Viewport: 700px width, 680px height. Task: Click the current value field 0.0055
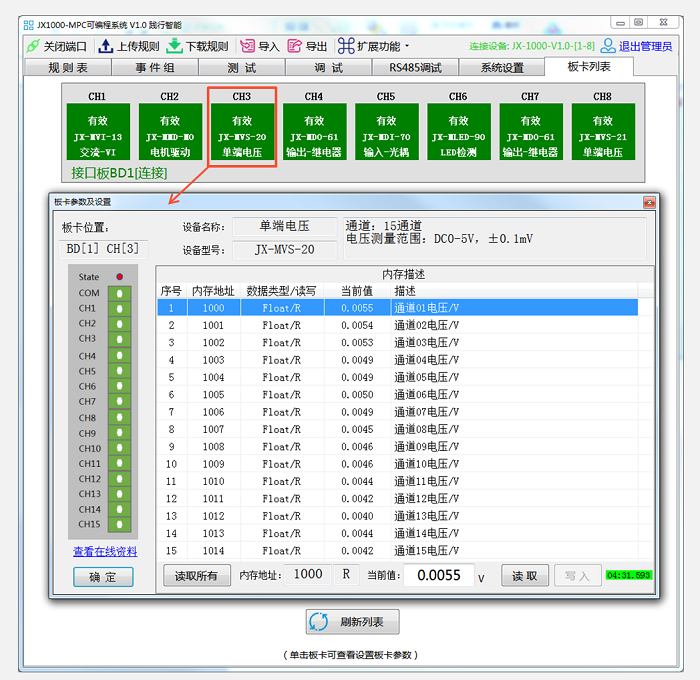439,575
